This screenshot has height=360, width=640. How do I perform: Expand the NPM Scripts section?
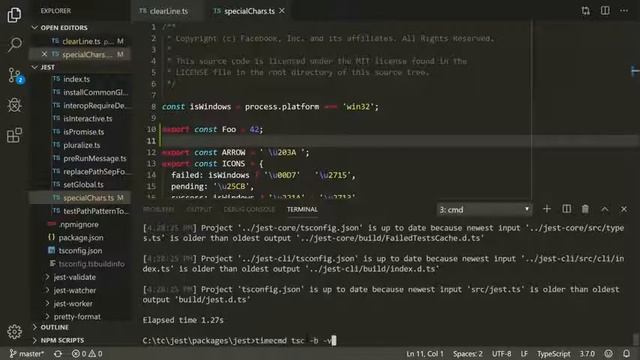pyautogui.click(x=80, y=340)
